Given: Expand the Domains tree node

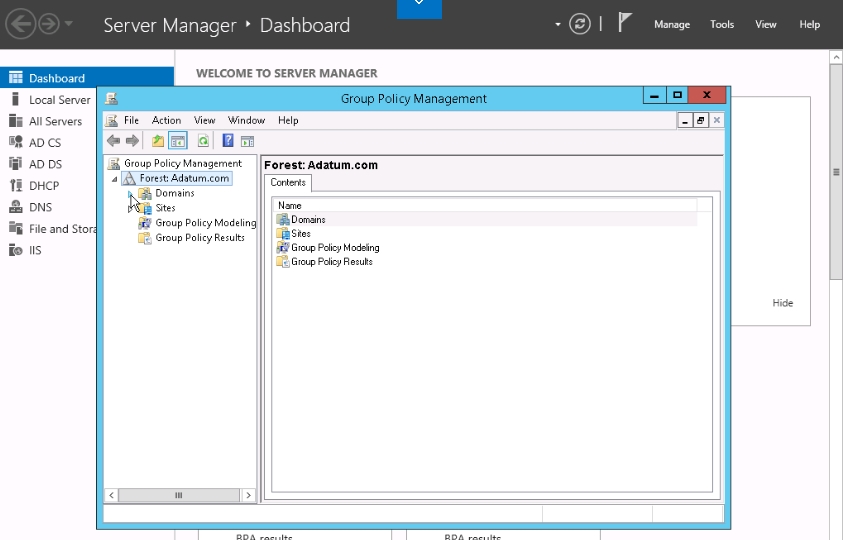Looking at the screenshot, I should [x=130, y=194].
